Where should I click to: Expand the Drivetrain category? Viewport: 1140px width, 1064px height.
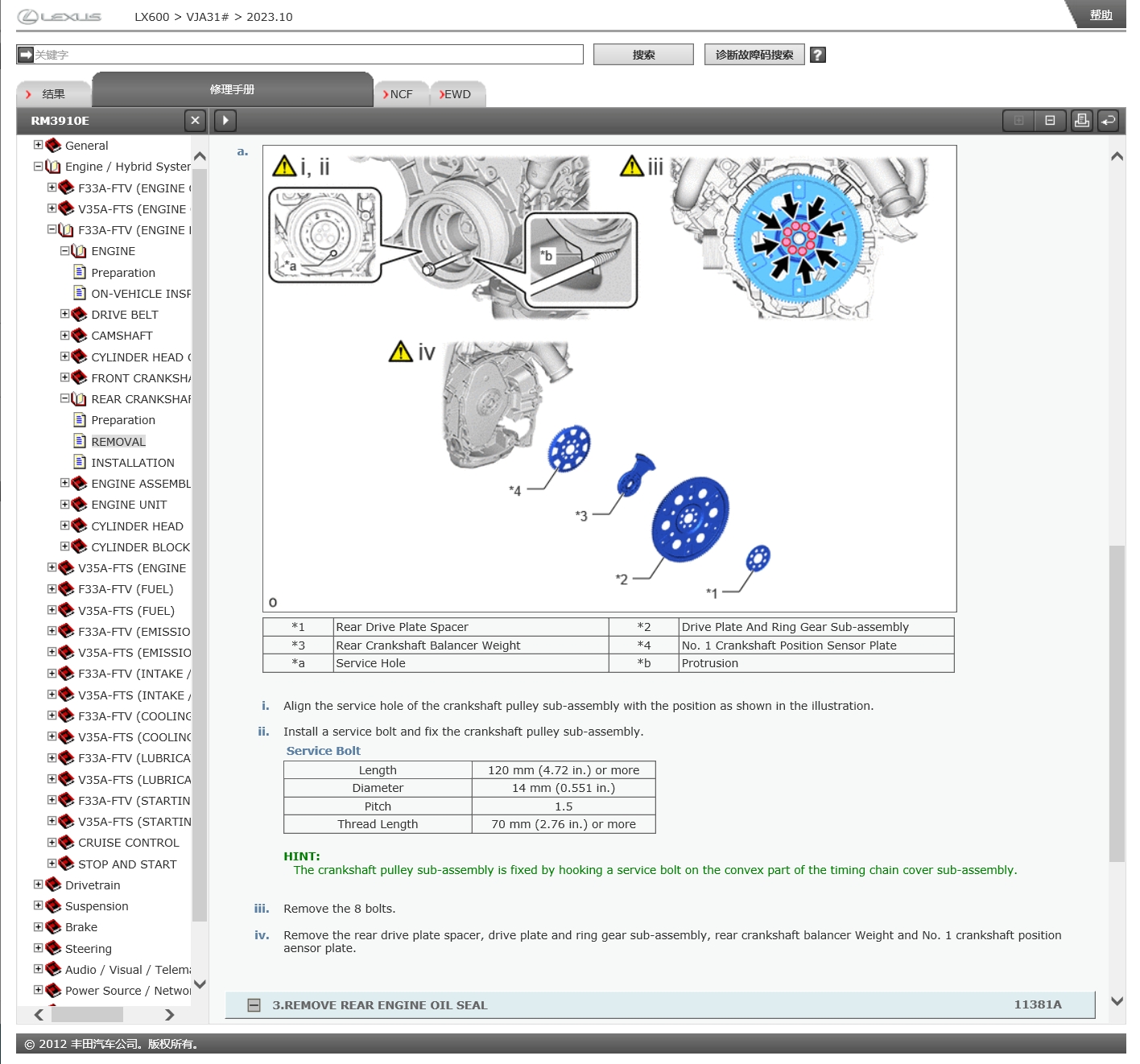[x=38, y=885]
